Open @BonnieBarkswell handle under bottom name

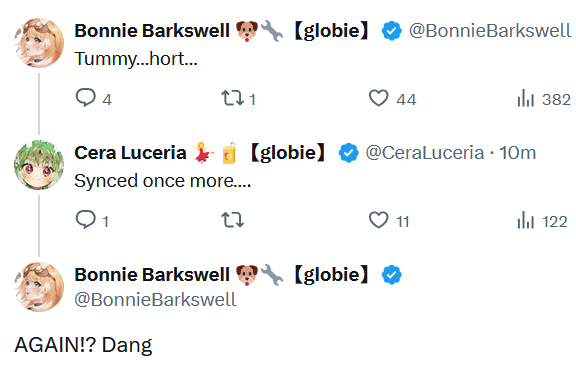pyautogui.click(x=155, y=300)
